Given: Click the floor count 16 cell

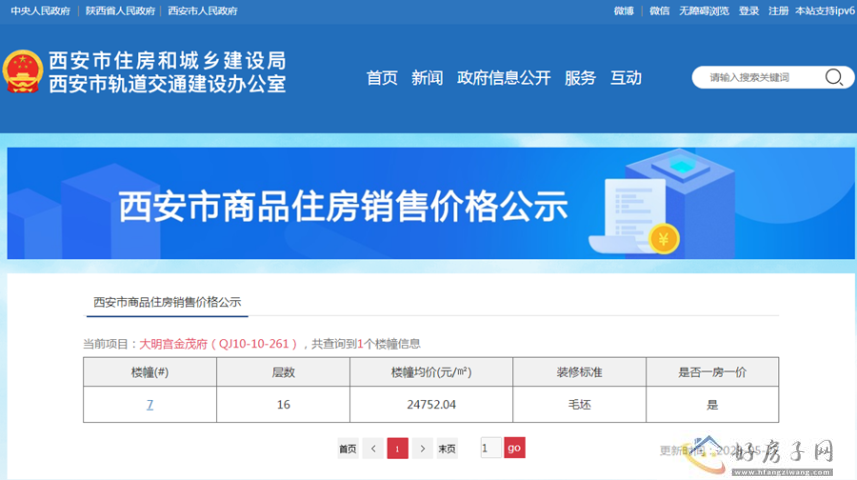Looking at the screenshot, I should point(283,405).
